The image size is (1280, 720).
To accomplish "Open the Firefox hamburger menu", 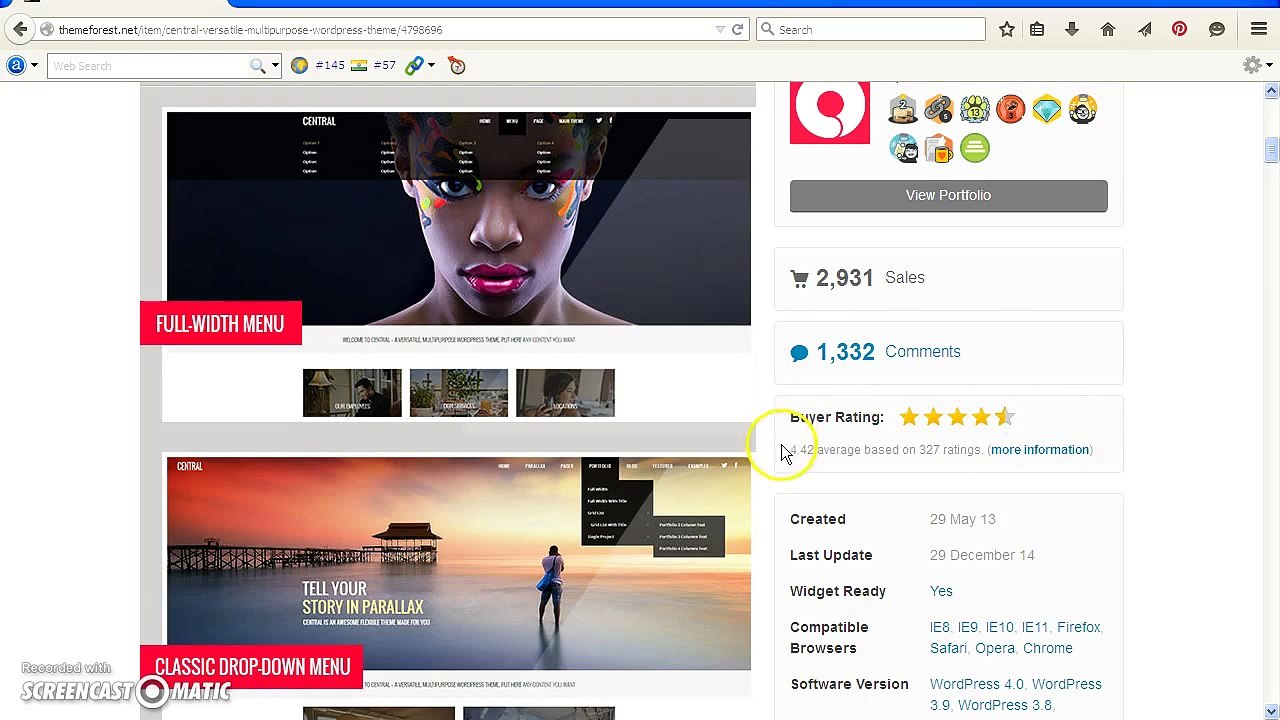I will [1259, 30].
